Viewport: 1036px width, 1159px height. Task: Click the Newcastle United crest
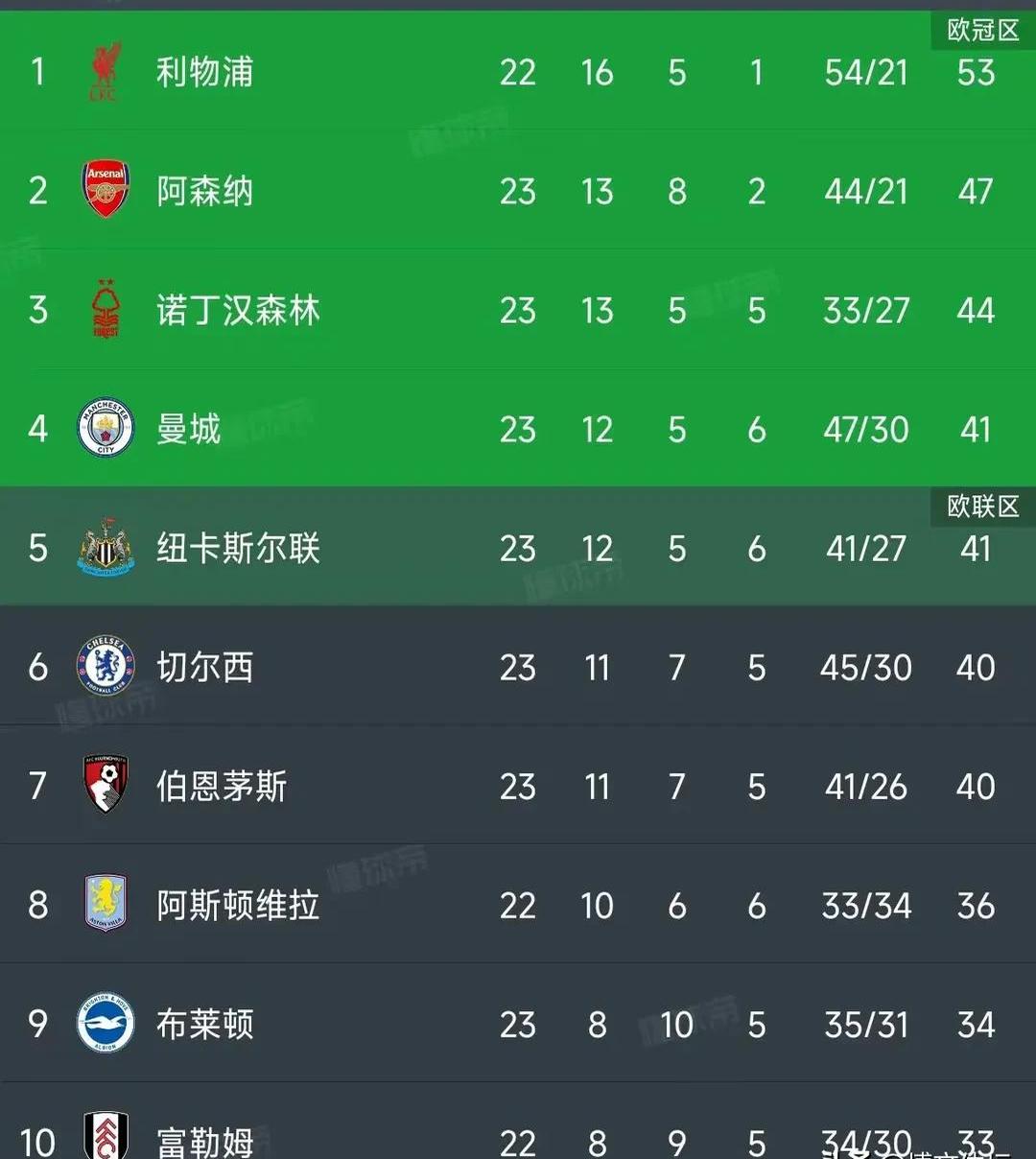[x=106, y=547]
